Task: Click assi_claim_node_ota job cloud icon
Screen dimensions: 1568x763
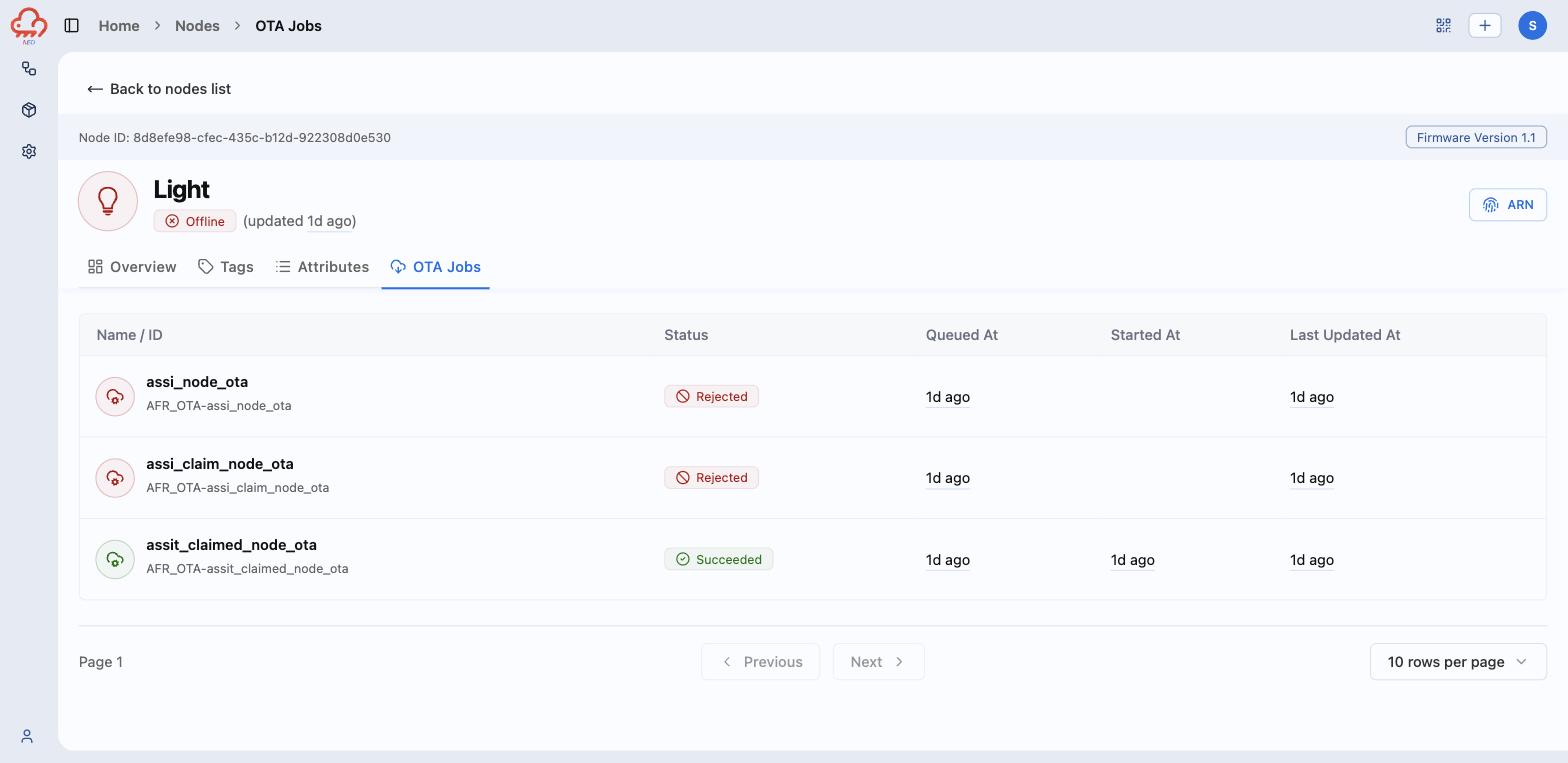Action: (115, 478)
